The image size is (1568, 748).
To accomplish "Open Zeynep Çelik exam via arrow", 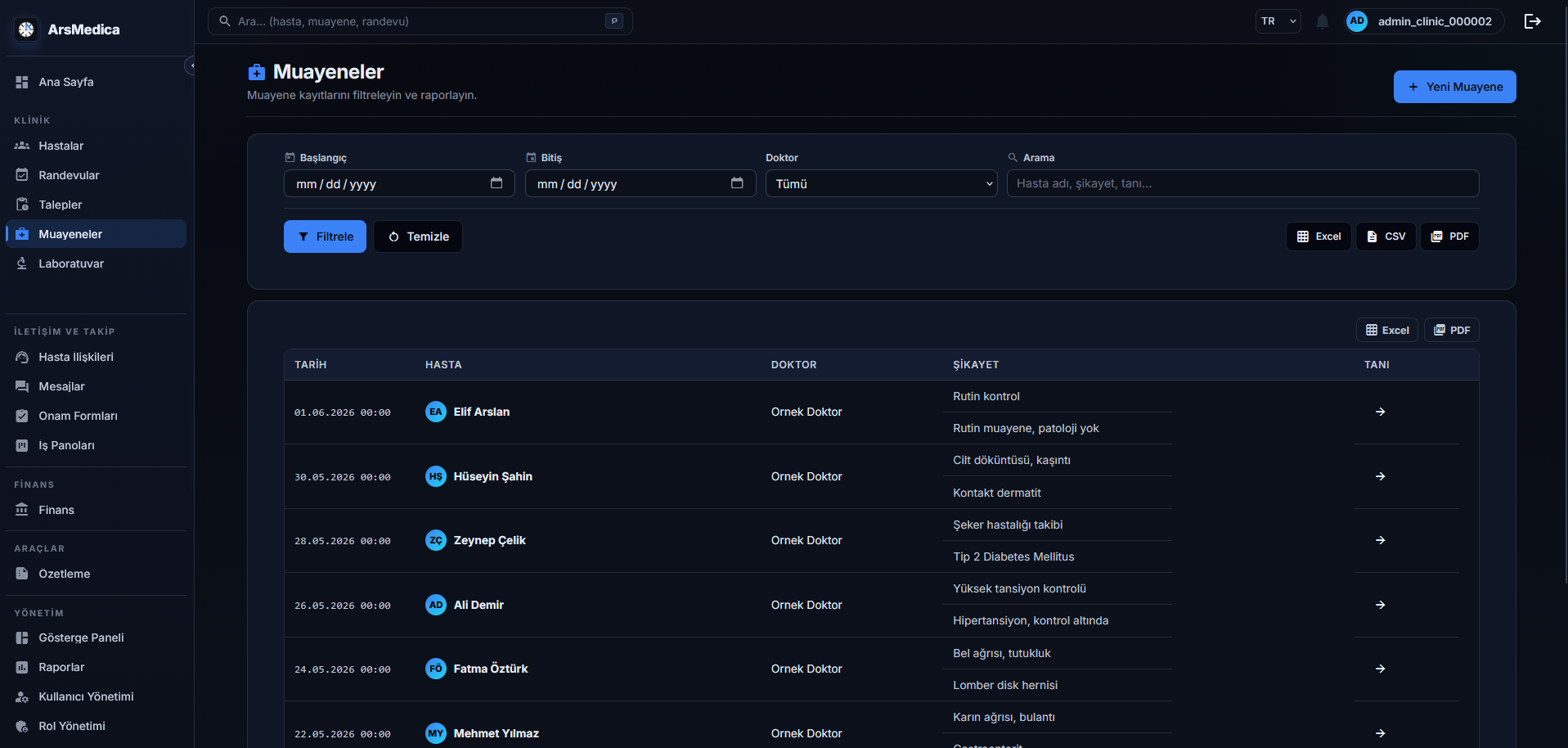I will tap(1380, 540).
